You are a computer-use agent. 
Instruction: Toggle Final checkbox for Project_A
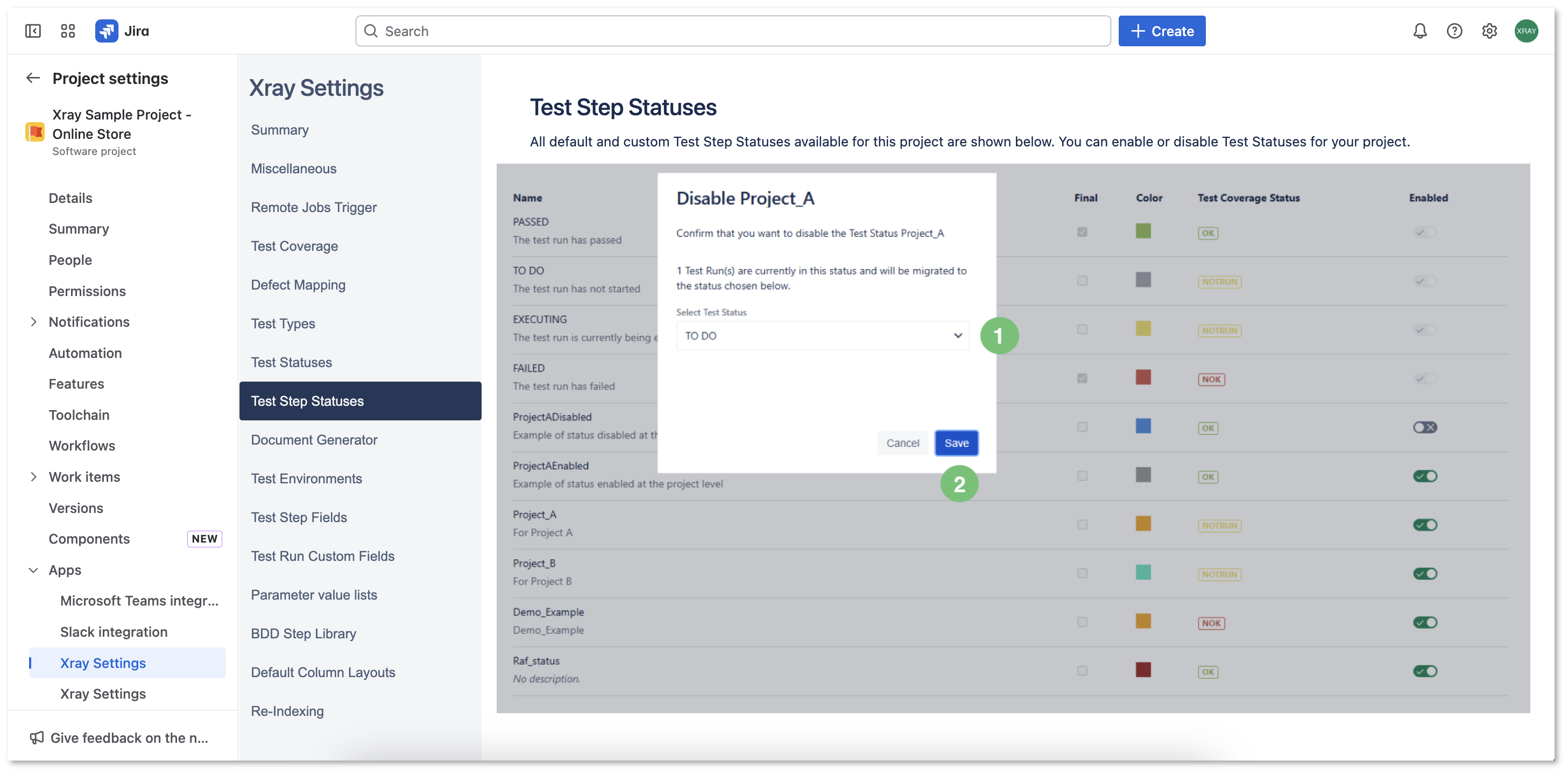coord(1082,524)
